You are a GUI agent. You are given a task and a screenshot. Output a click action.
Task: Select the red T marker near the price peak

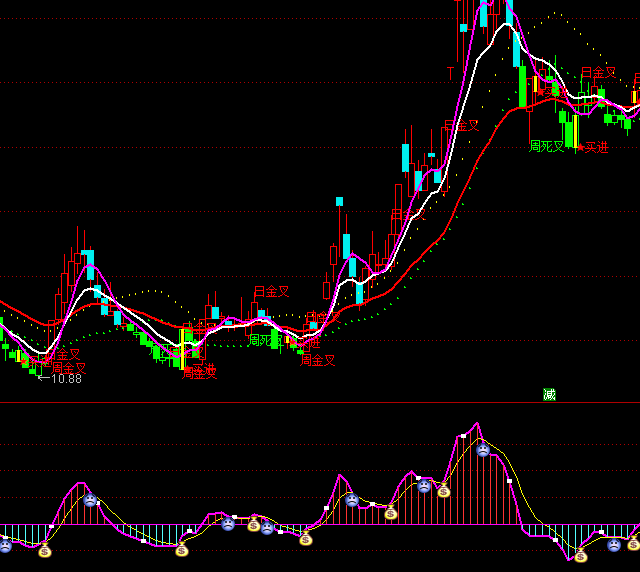[x=451, y=73]
